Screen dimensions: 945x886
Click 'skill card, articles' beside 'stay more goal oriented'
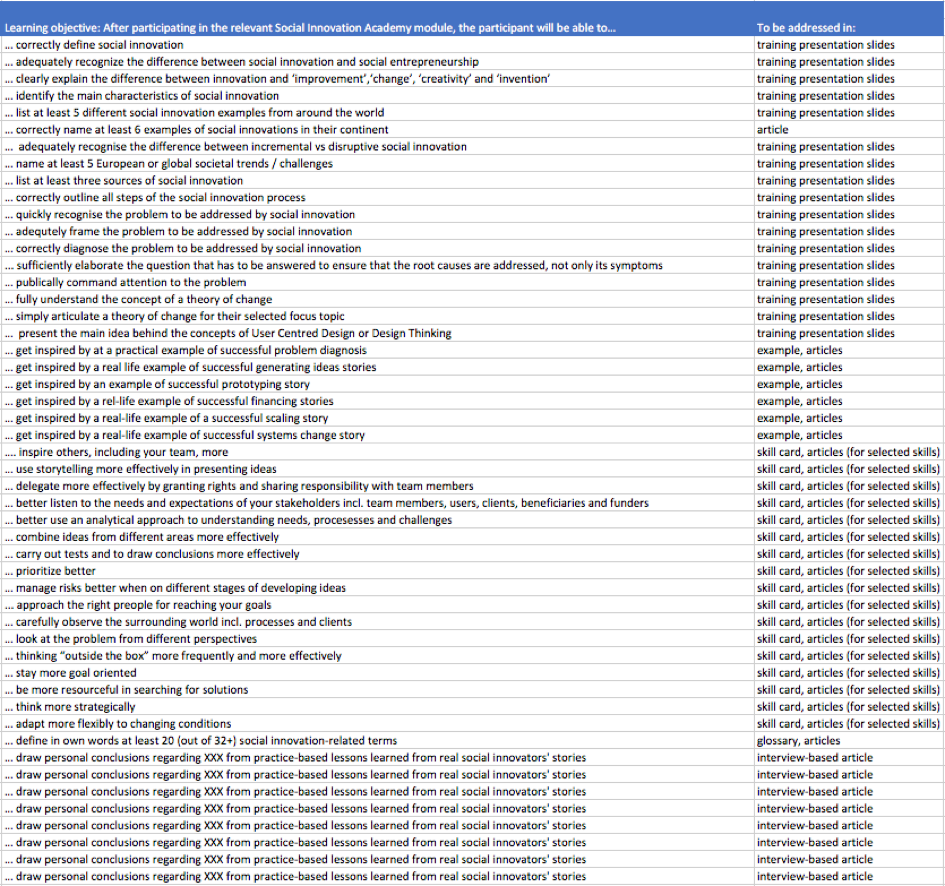pos(849,673)
